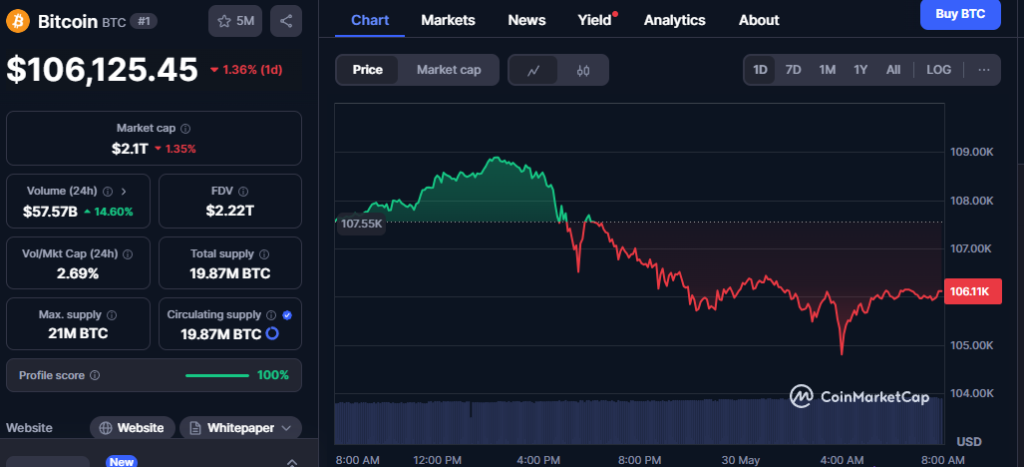The height and width of the screenshot is (467, 1024).
Task: Click the New badge at bottom
Action: (121, 462)
